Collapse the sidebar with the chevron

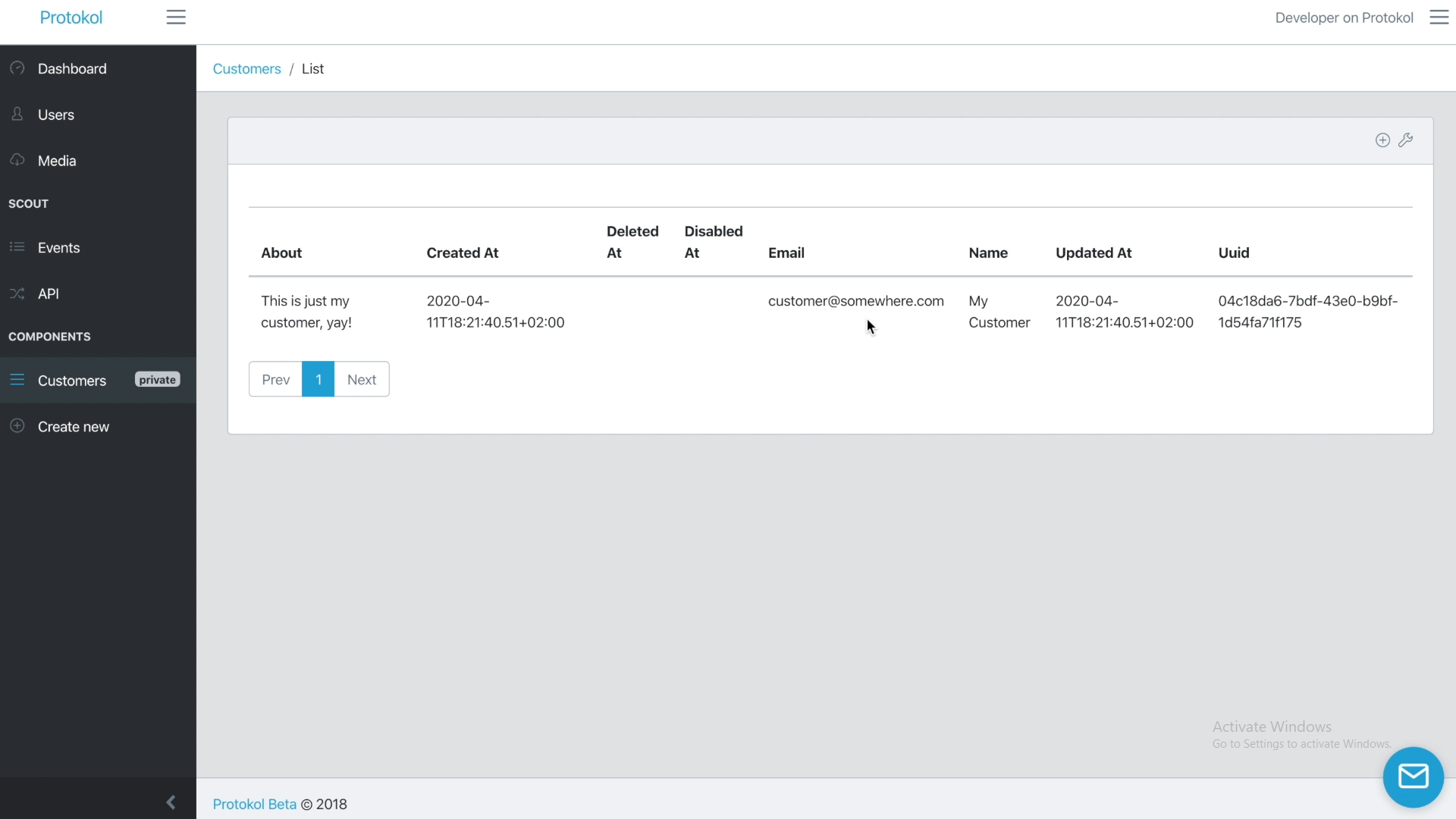[171, 802]
